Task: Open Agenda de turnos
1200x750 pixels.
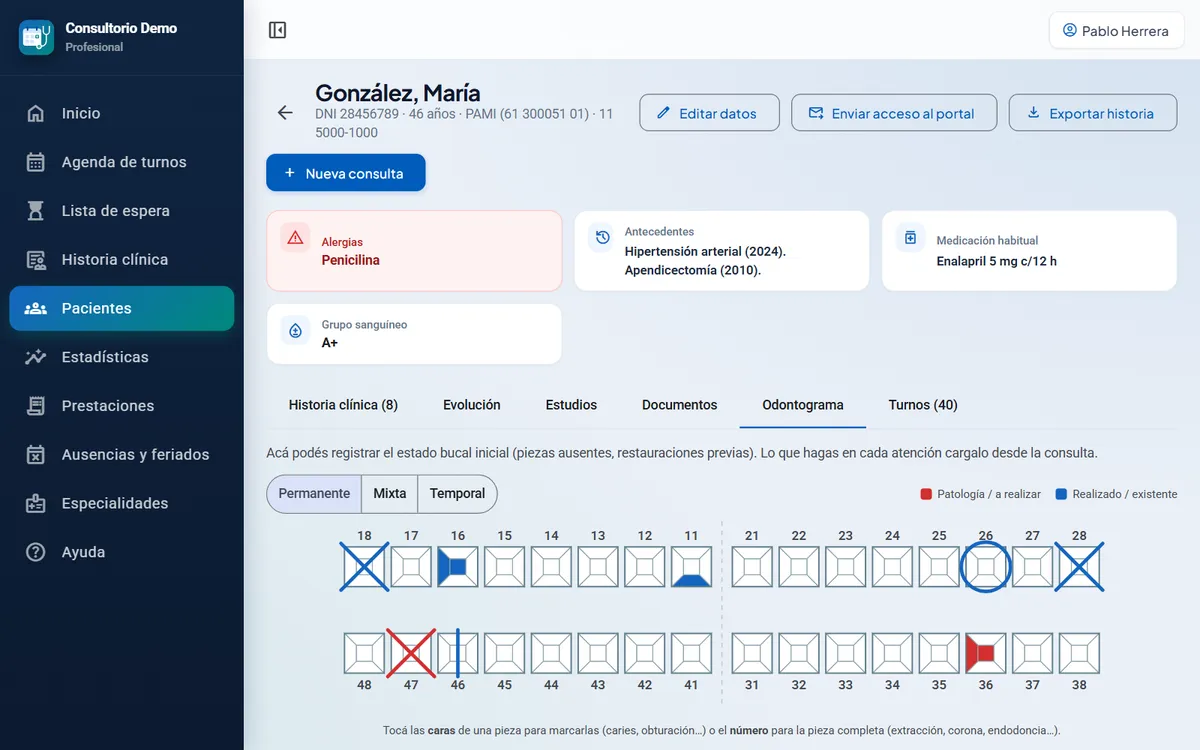Action: click(122, 162)
